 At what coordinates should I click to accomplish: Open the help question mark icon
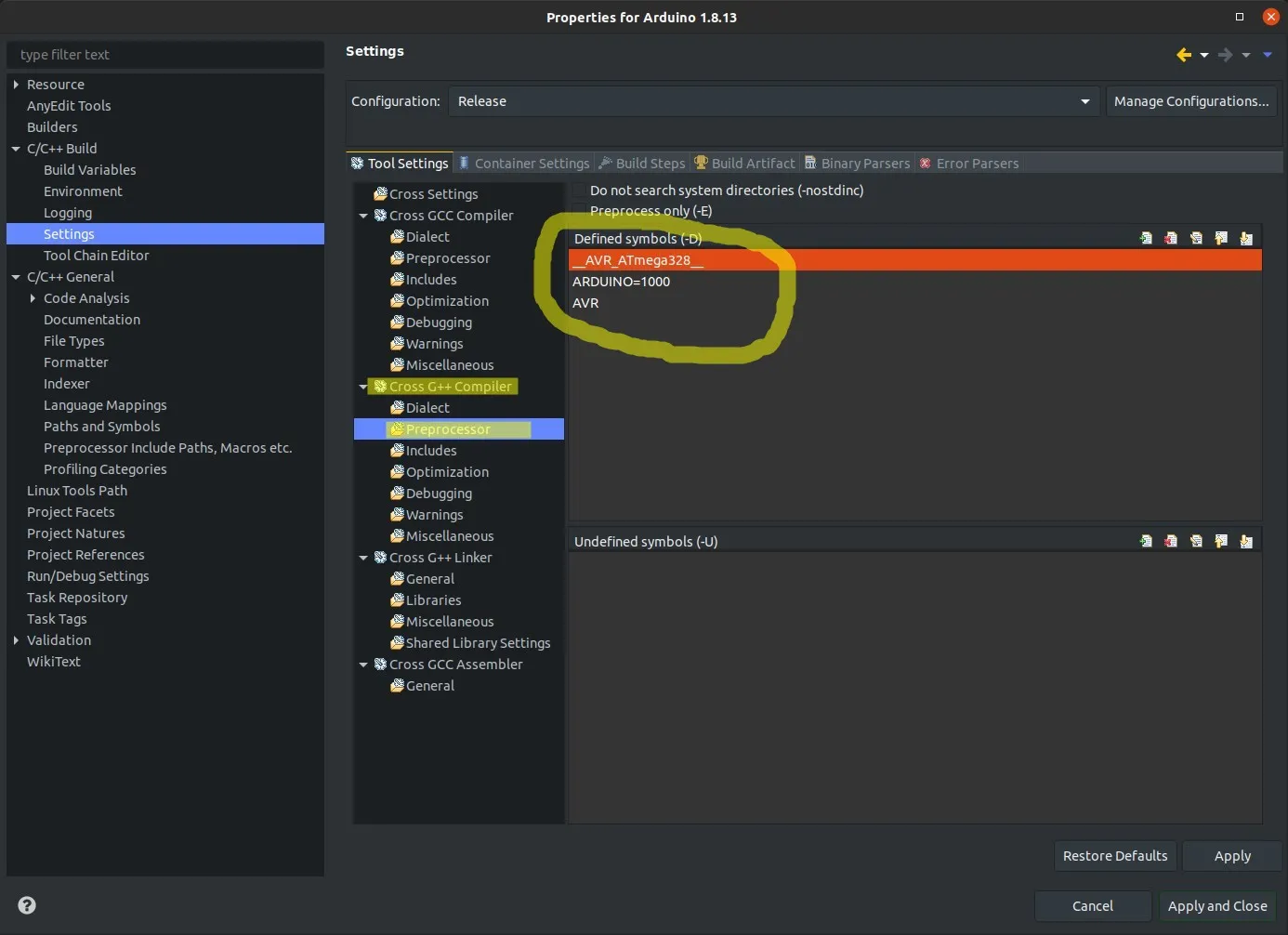(x=27, y=905)
